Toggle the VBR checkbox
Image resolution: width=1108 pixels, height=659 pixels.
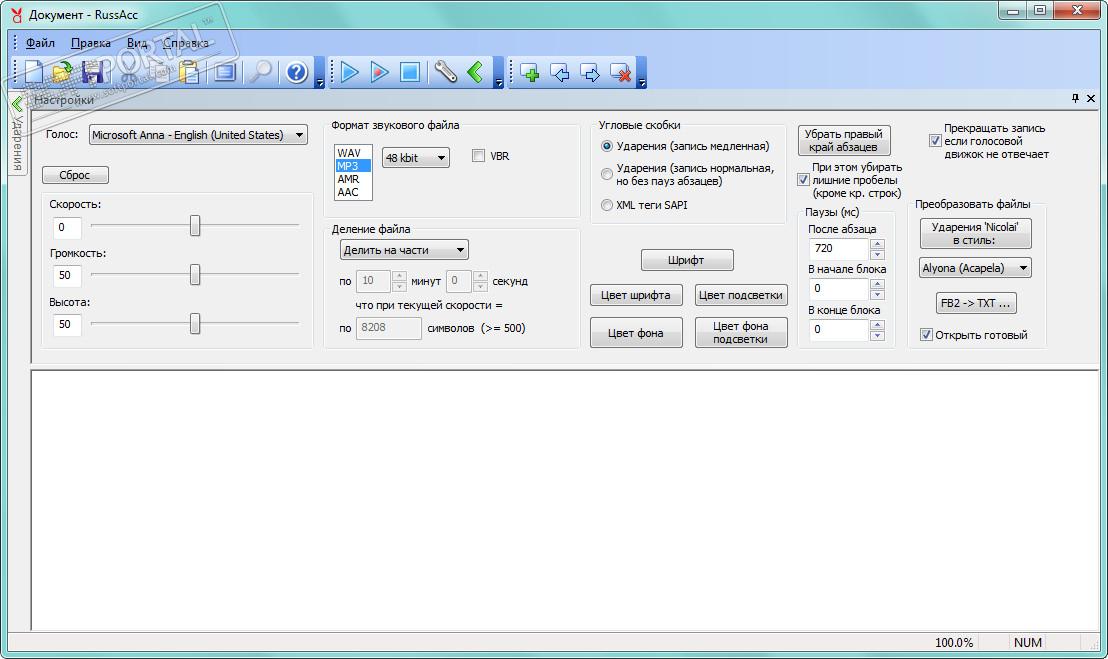point(478,156)
